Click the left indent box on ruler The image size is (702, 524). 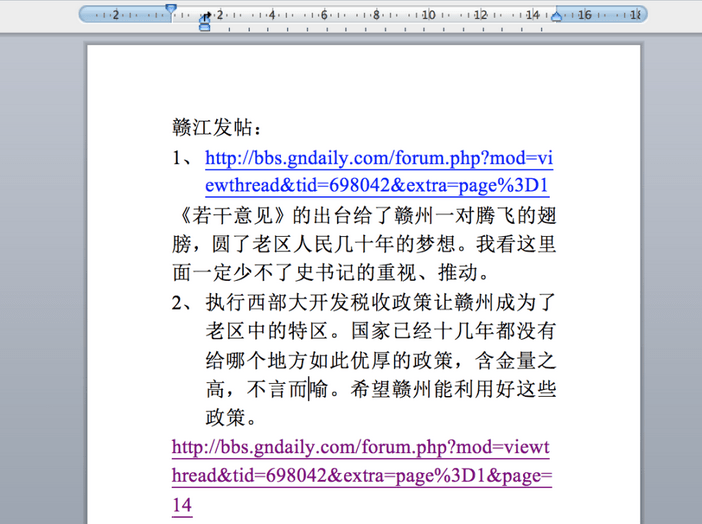(x=205, y=27)
